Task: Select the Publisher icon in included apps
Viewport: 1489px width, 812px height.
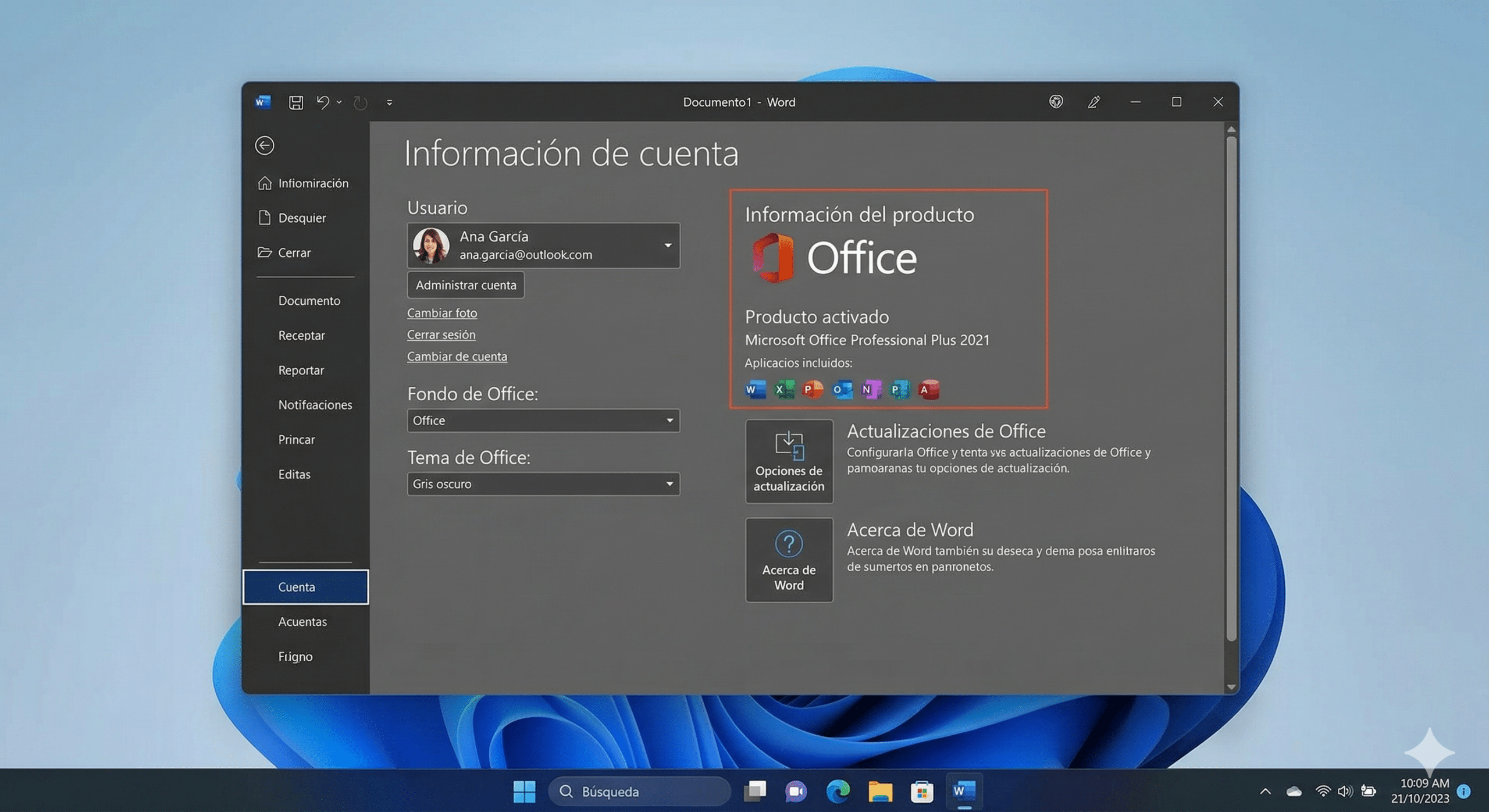Action: [x=899, y=390]
